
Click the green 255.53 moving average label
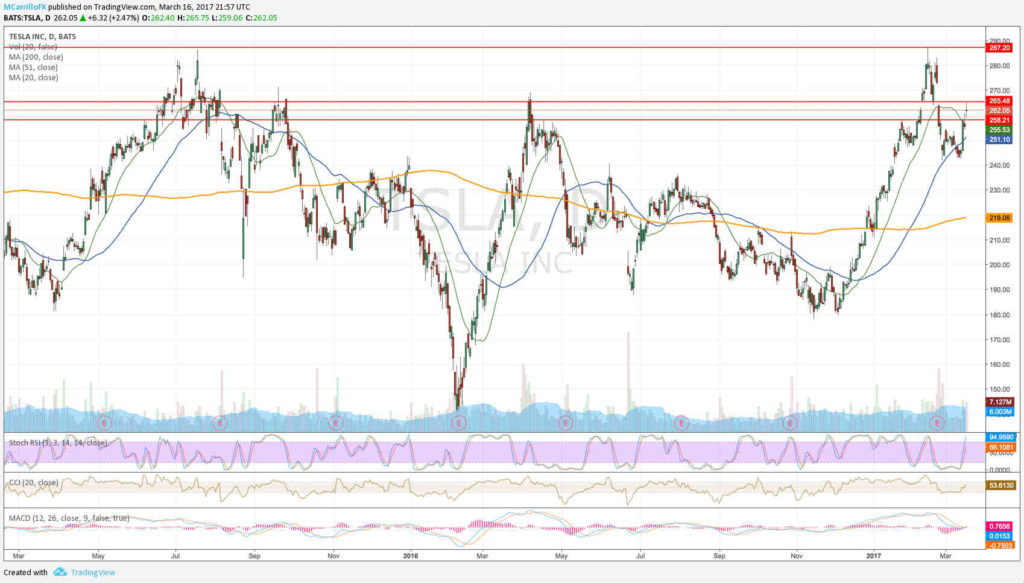pos(999,131)
